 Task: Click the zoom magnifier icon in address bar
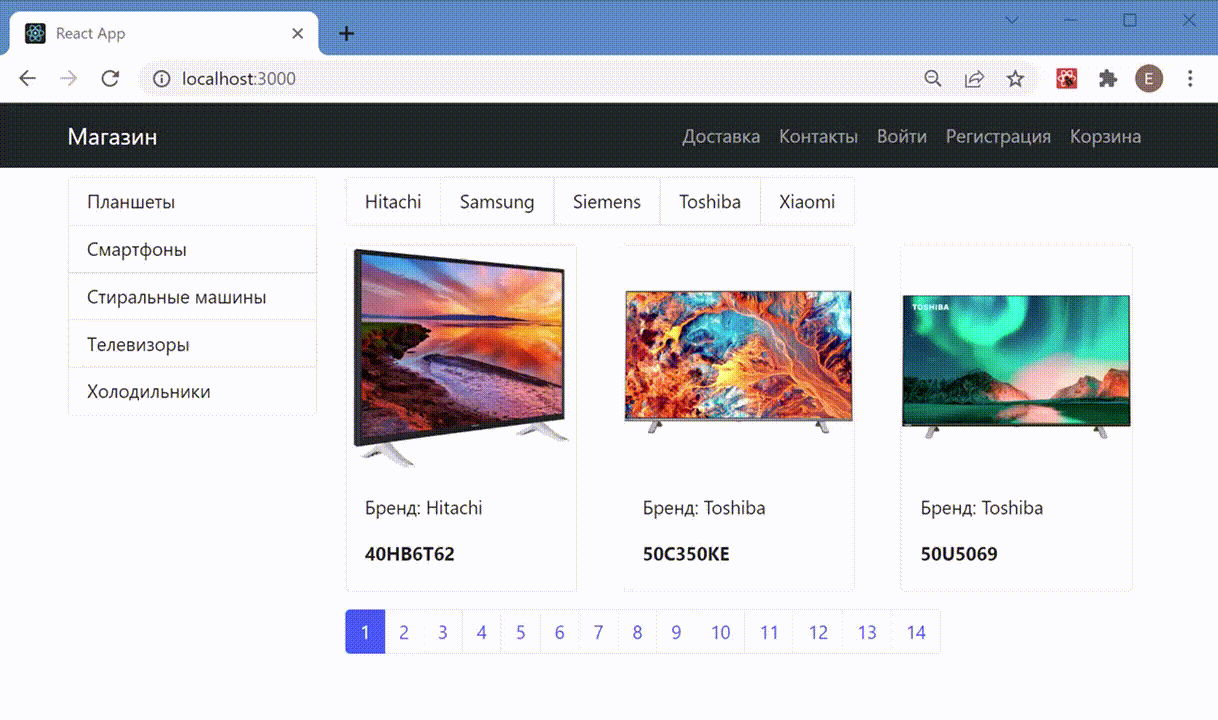click(932, 79)
